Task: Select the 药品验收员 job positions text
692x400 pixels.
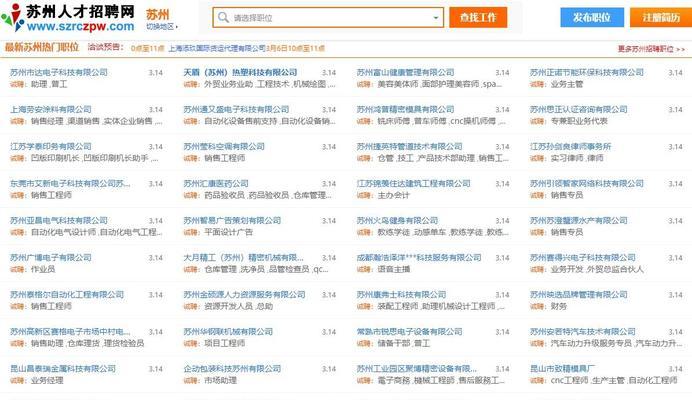Action: pyautogui.click(x=267, y=195)
